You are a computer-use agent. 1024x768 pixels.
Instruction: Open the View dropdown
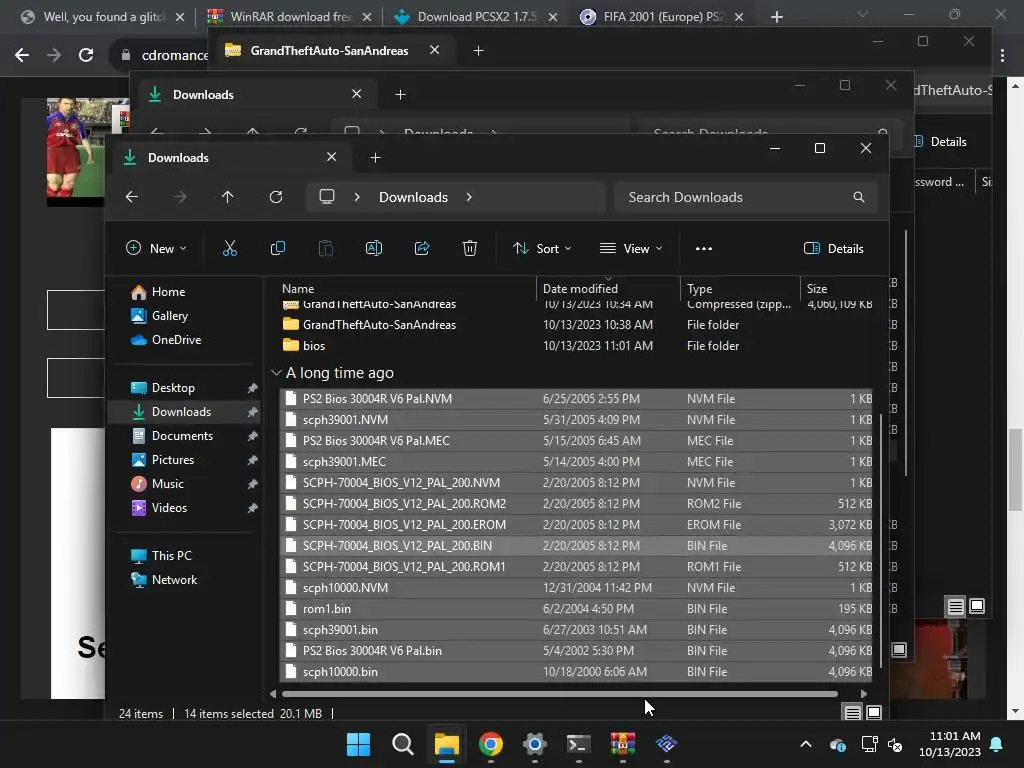click(631, 248)
